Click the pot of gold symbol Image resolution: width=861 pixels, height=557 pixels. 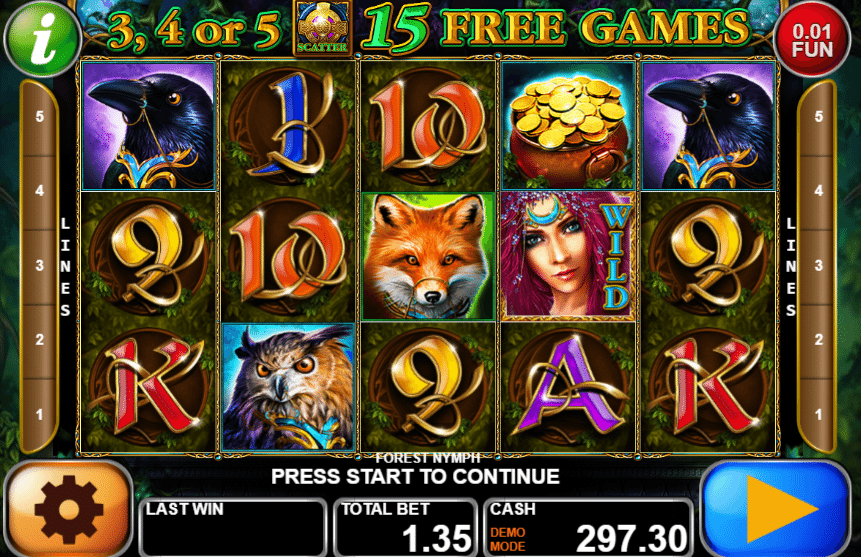click(568, 126)
